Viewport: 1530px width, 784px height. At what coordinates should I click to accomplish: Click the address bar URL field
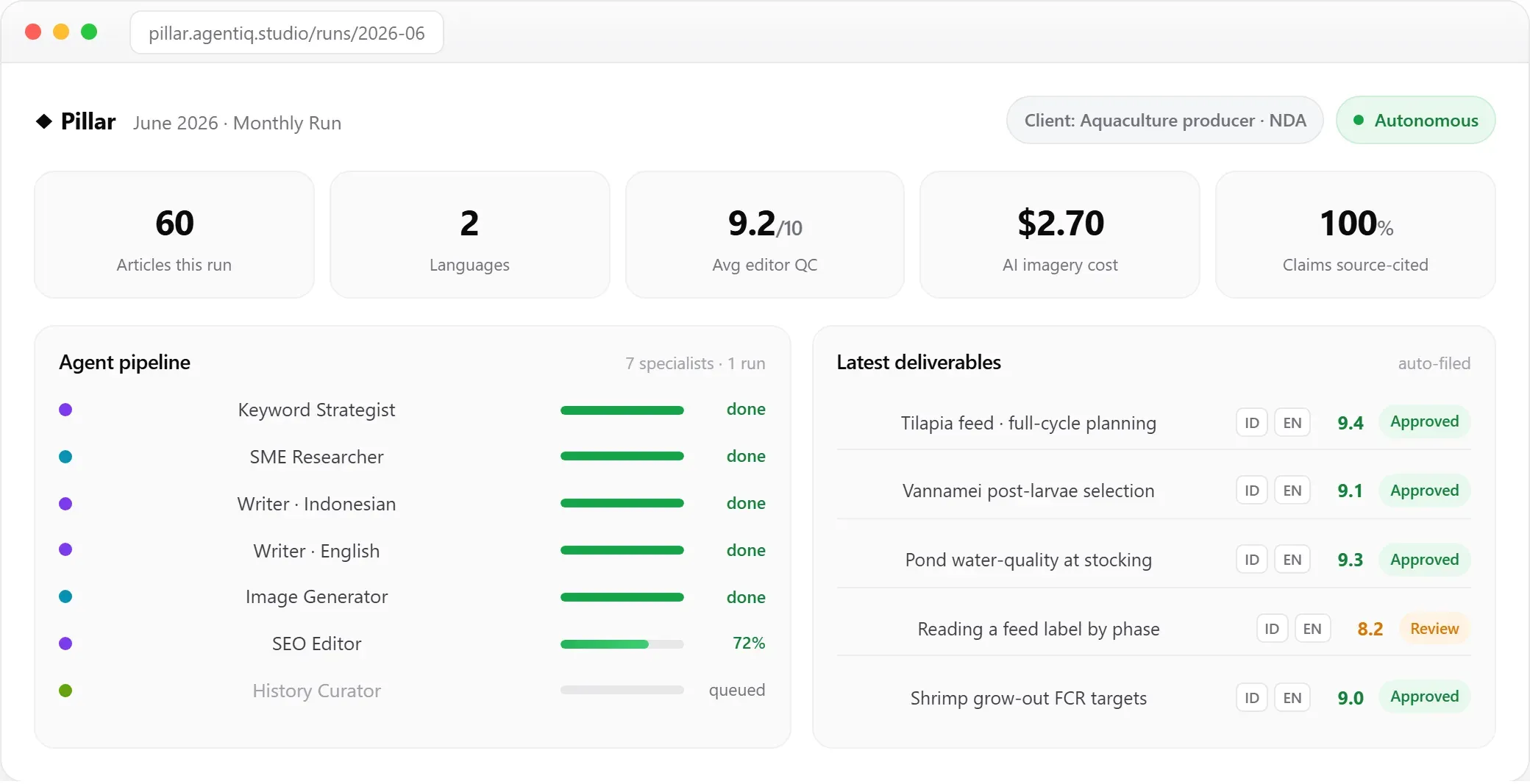(287, 33)
